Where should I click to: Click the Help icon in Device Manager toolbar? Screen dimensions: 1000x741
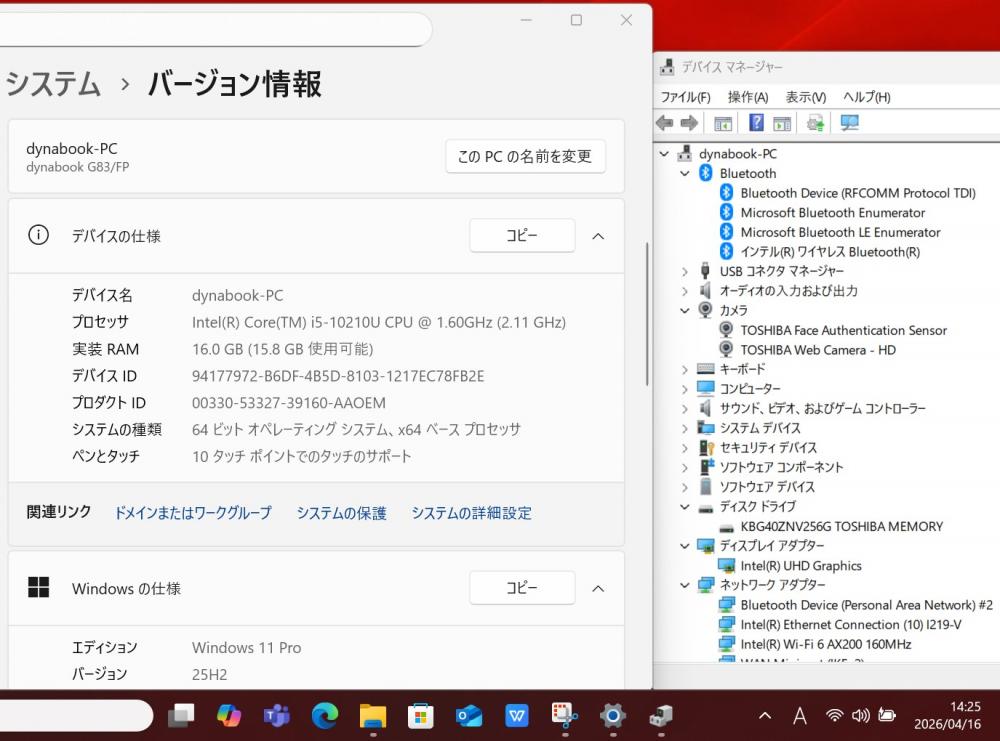(756, 123)
